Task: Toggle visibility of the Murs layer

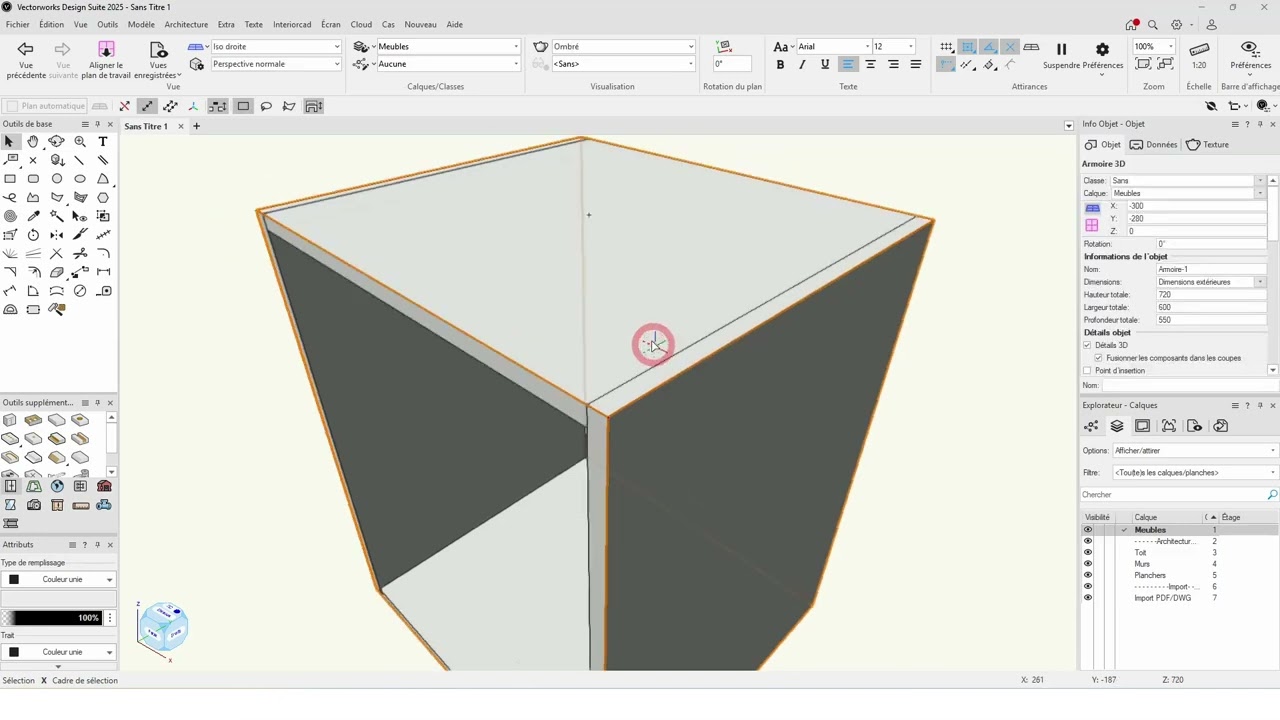Action: pyautogui.click(x=1088, y=564)
